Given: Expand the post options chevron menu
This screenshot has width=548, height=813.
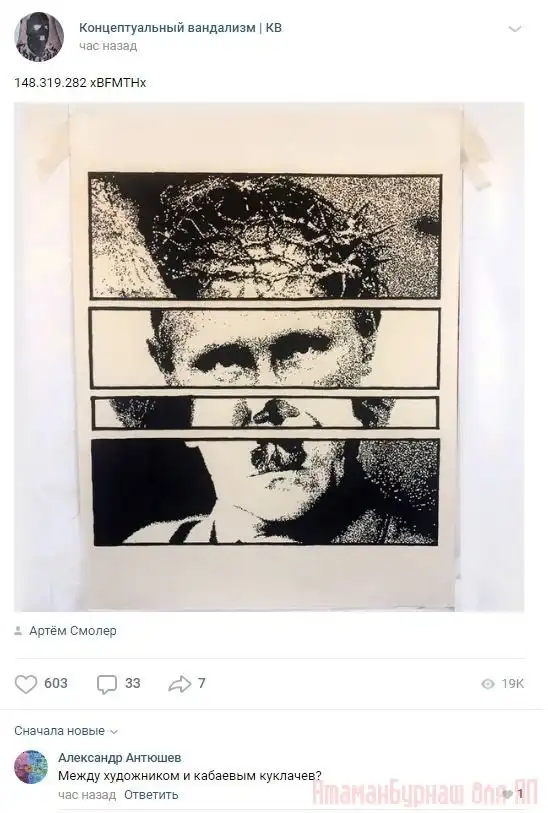Looking at the screenshot, I should (x=514, y=29).
